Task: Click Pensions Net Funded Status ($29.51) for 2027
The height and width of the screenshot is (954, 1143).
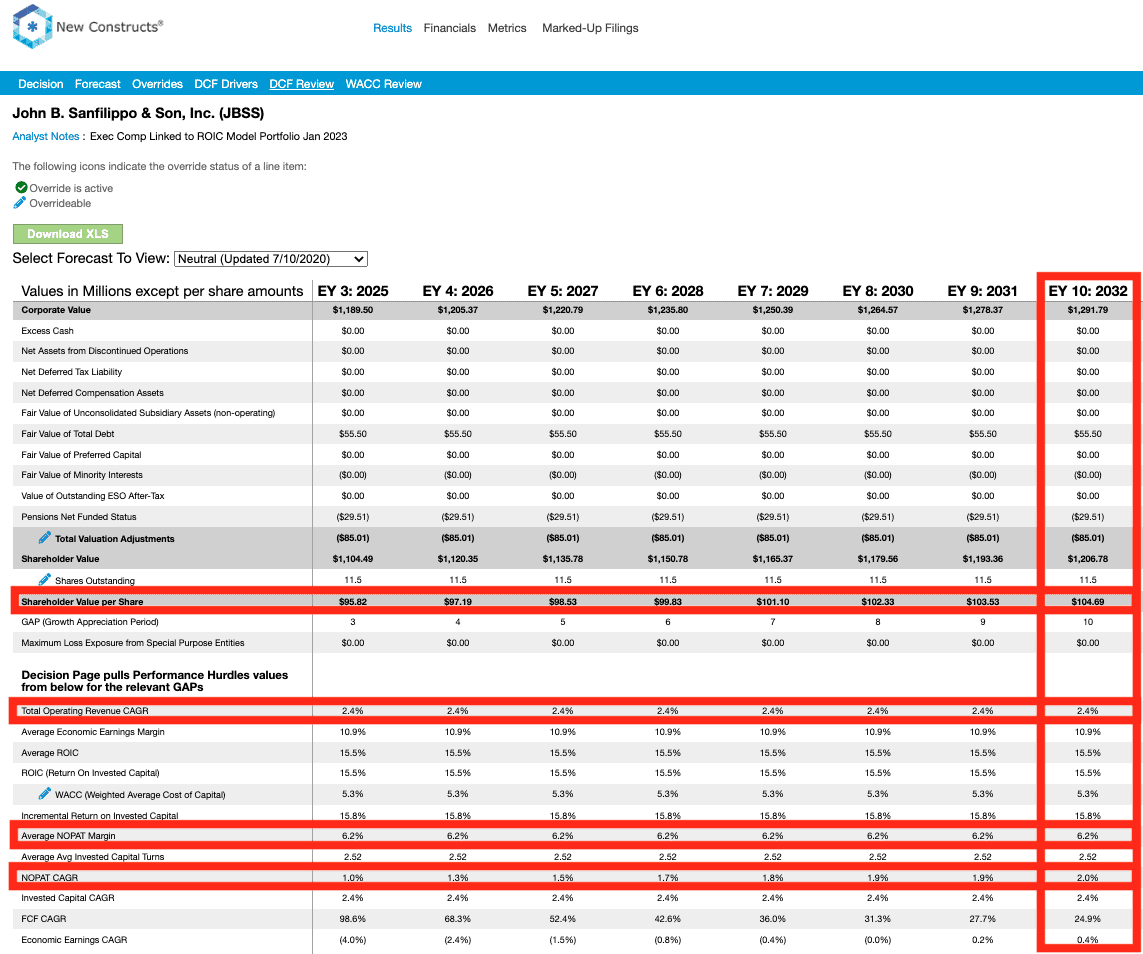Action: coord(563,517)
